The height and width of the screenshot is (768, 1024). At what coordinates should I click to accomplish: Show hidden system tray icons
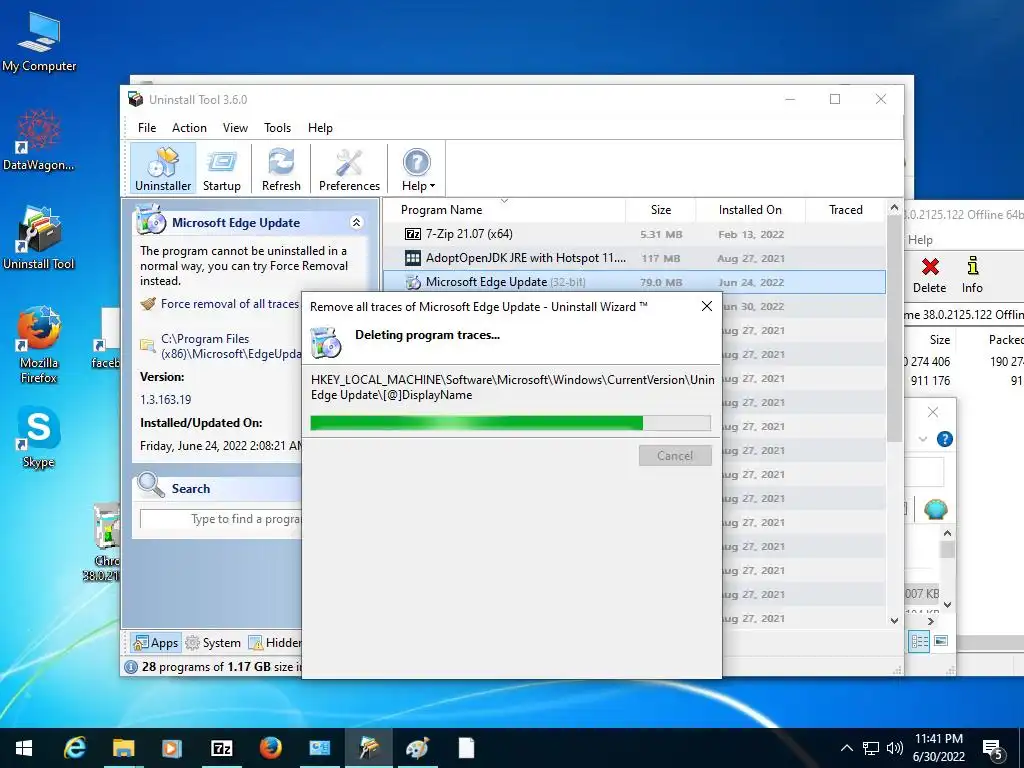pos(846,748)
